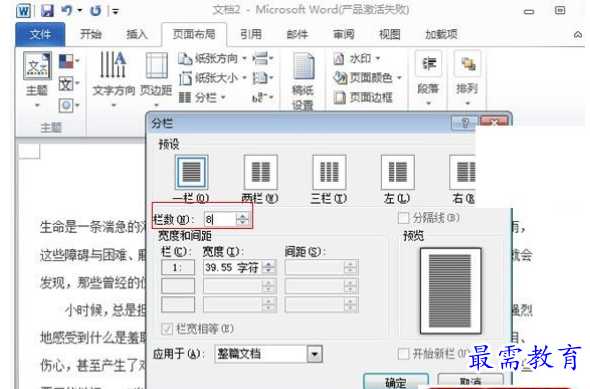590x389 pixels.
Task: Toggle start new column (开始新栏) checkbox
Action: (403, 354)
